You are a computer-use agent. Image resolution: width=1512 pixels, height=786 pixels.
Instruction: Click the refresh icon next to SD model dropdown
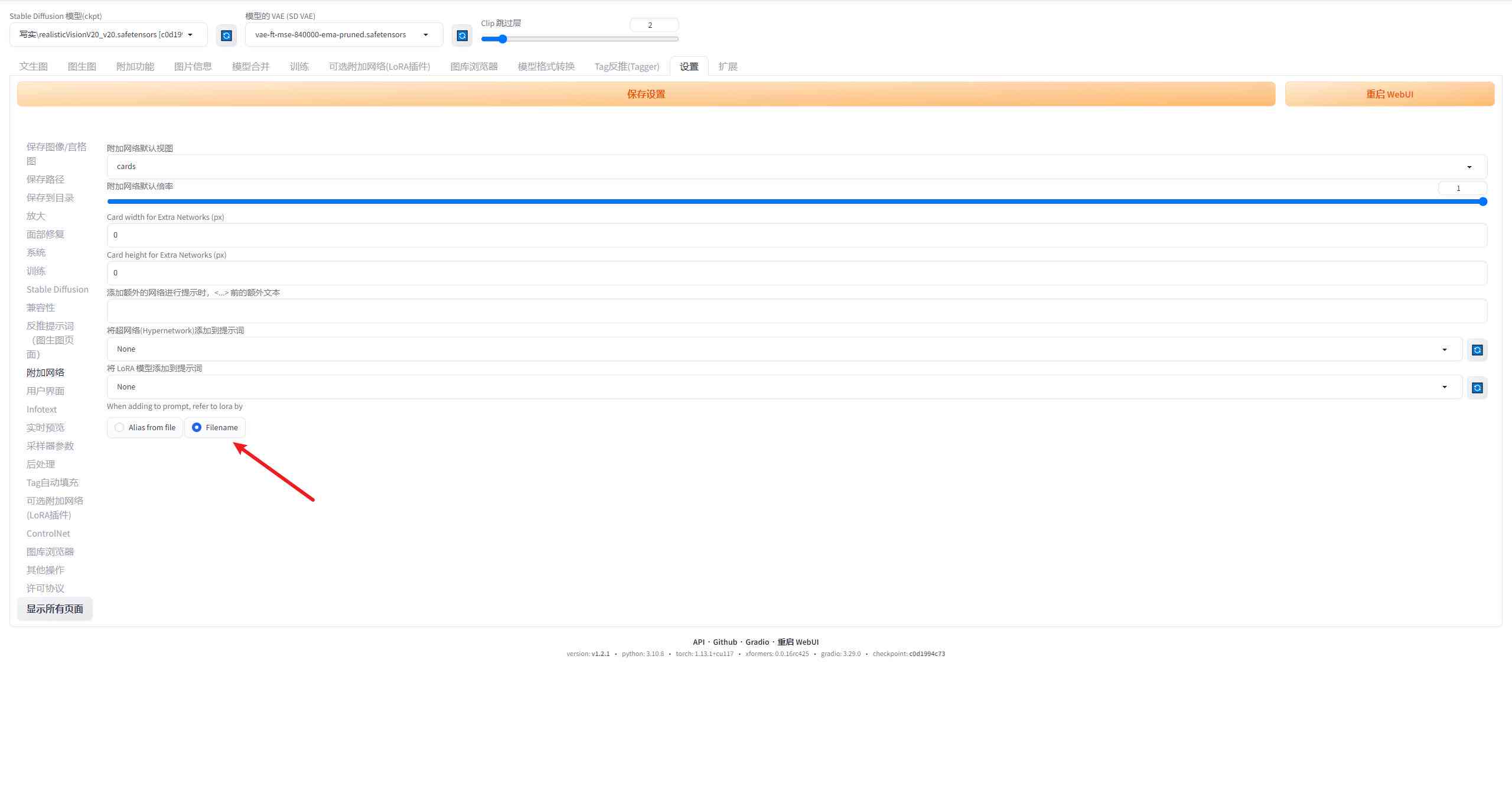(225, 34)
